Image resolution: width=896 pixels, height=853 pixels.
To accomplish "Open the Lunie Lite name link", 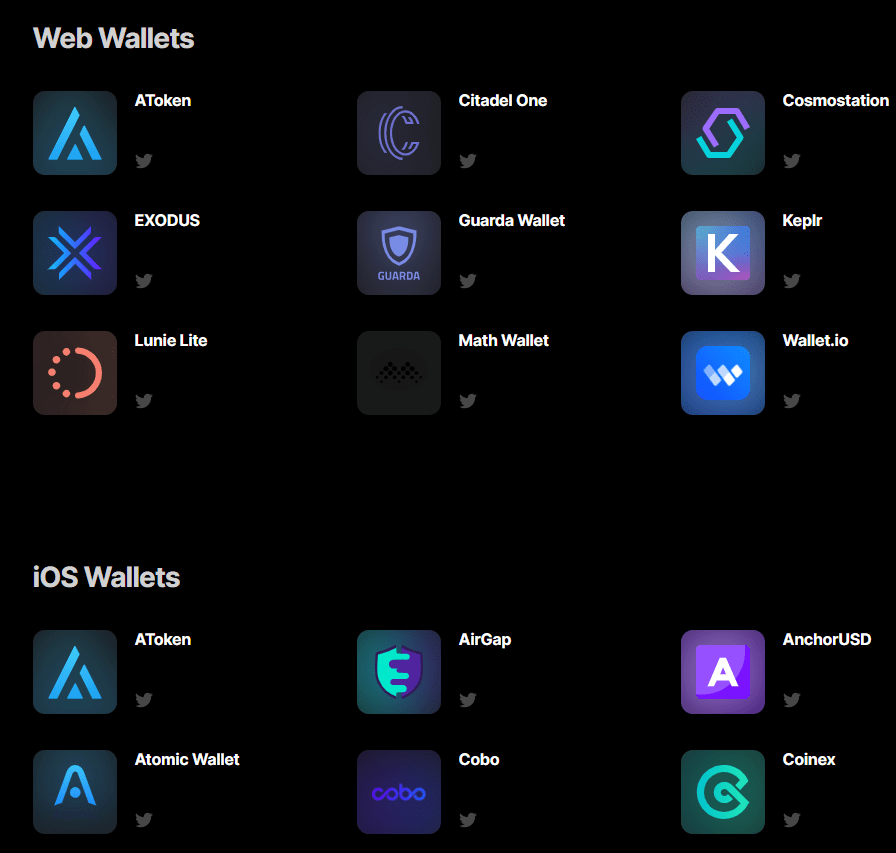I will click(x=171, y=341).
